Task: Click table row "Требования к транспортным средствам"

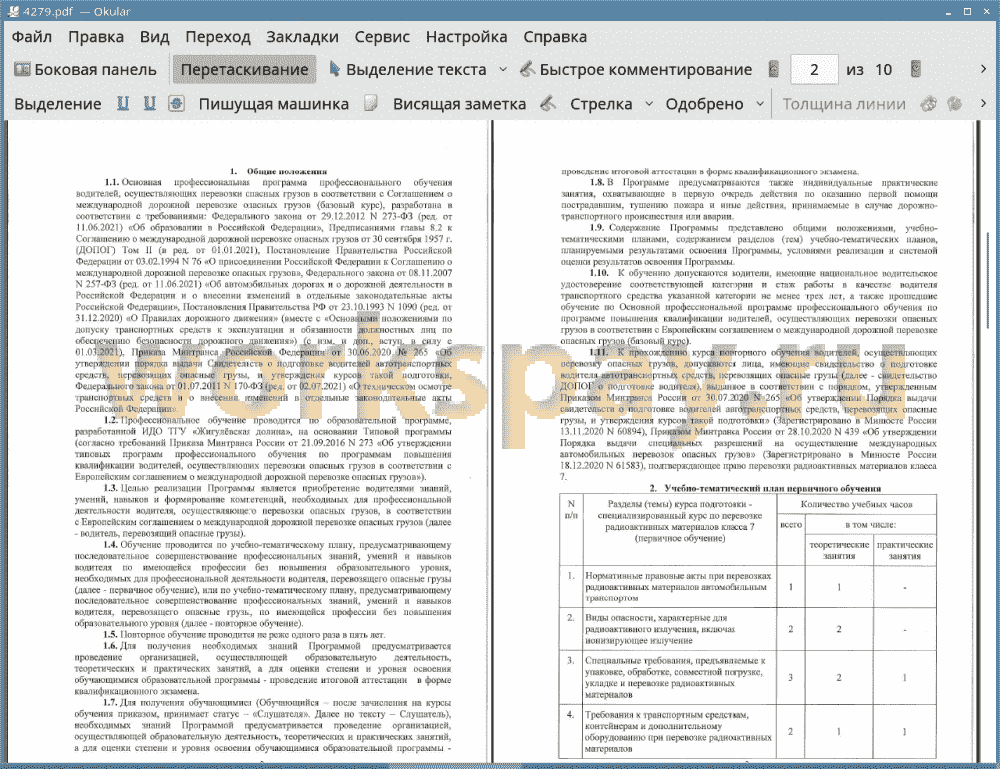Action: (748, 731)
